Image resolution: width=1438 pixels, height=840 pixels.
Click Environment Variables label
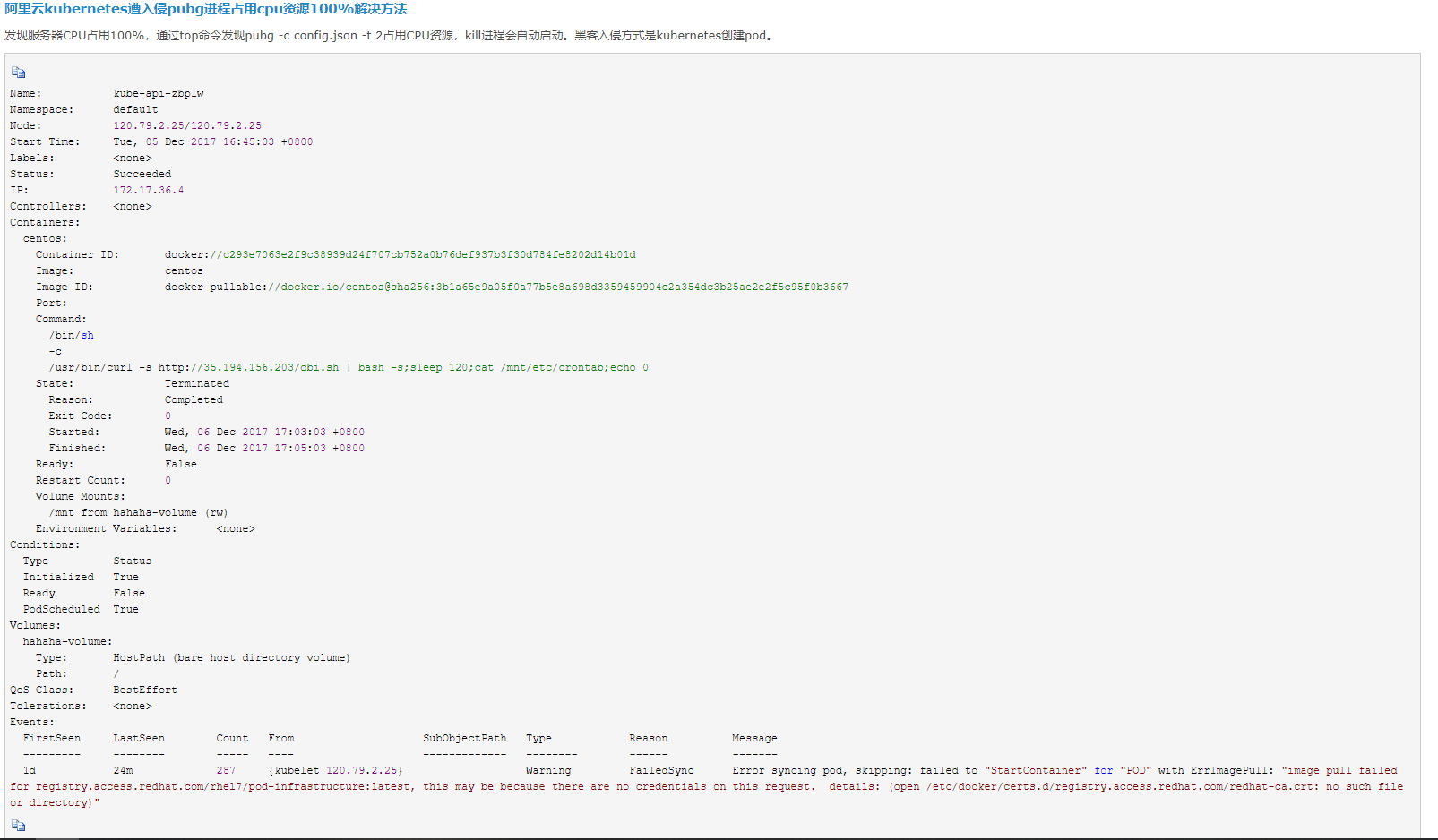tap(106, 528)
